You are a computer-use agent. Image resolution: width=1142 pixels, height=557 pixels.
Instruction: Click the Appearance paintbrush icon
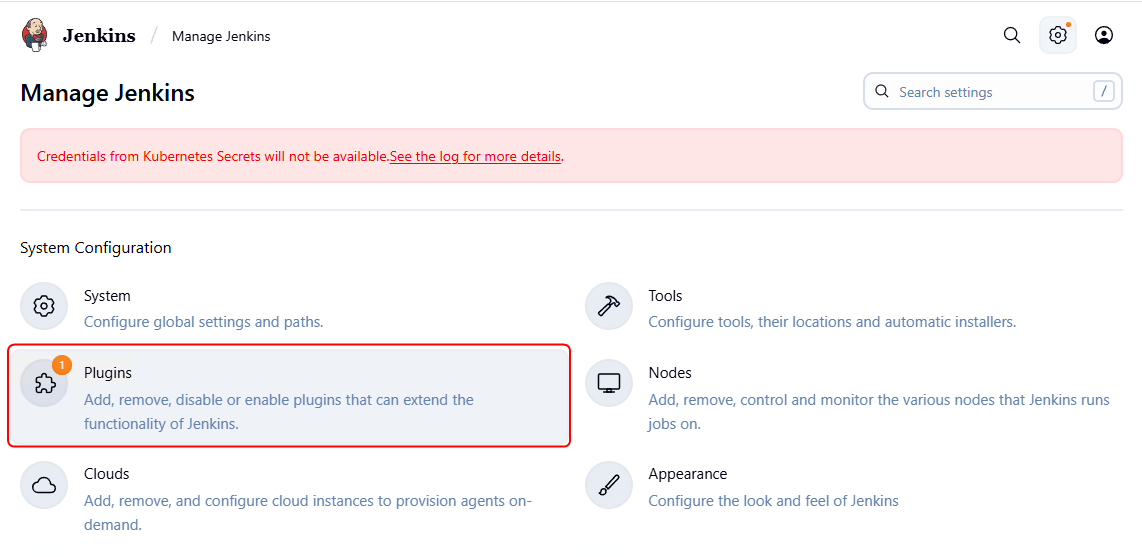(609, 485)
